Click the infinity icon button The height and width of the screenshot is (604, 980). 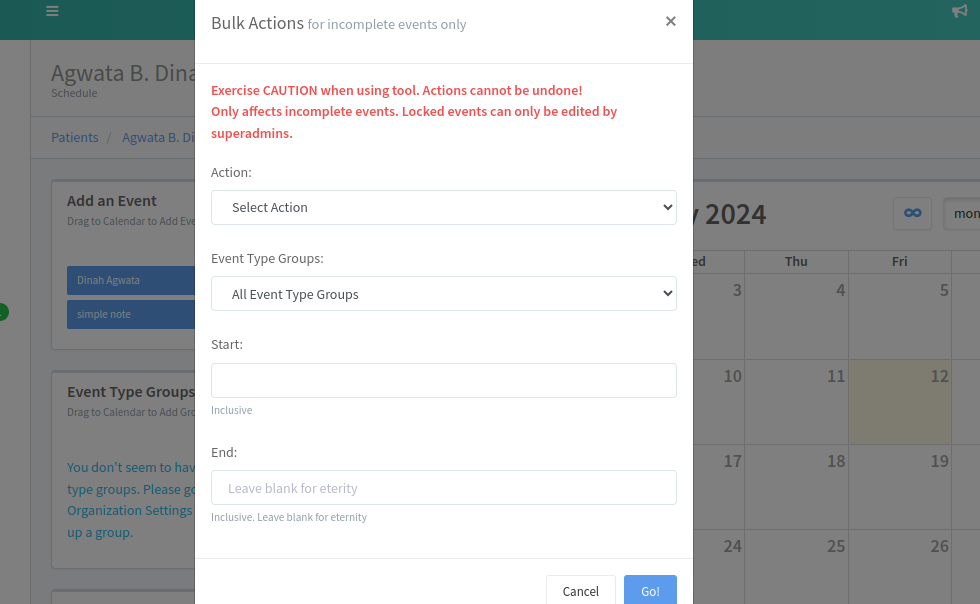click(x=912, y=213)
